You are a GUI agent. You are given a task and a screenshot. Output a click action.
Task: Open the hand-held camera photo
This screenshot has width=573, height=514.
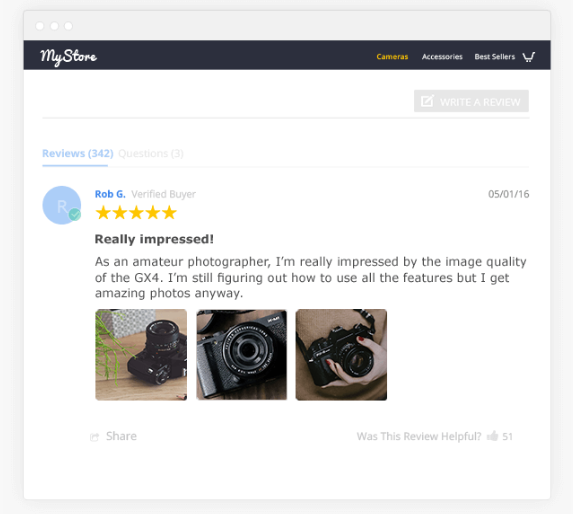(x=341, y=355)
